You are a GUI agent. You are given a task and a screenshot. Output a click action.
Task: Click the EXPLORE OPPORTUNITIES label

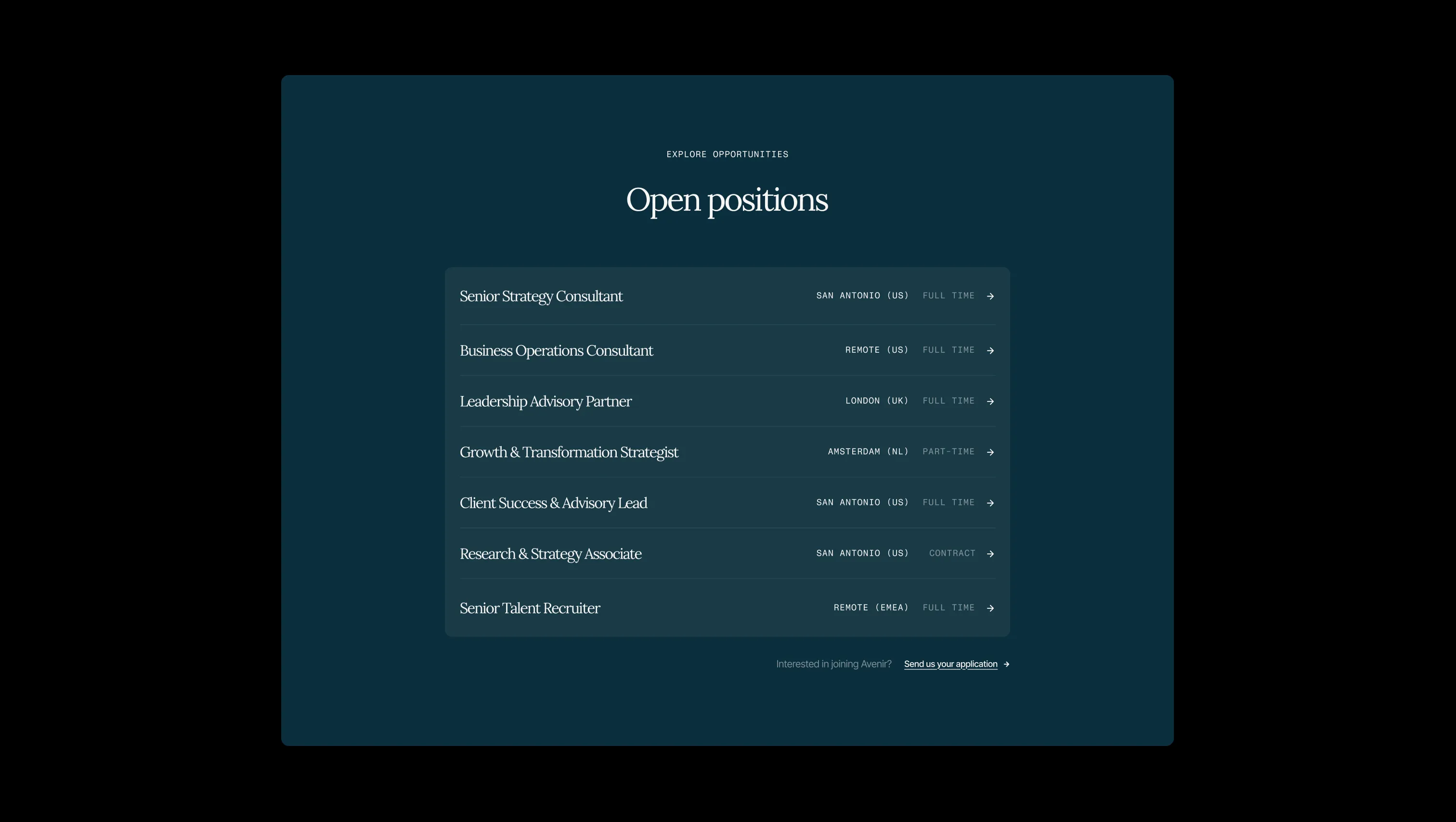click(x=728, y=154)
